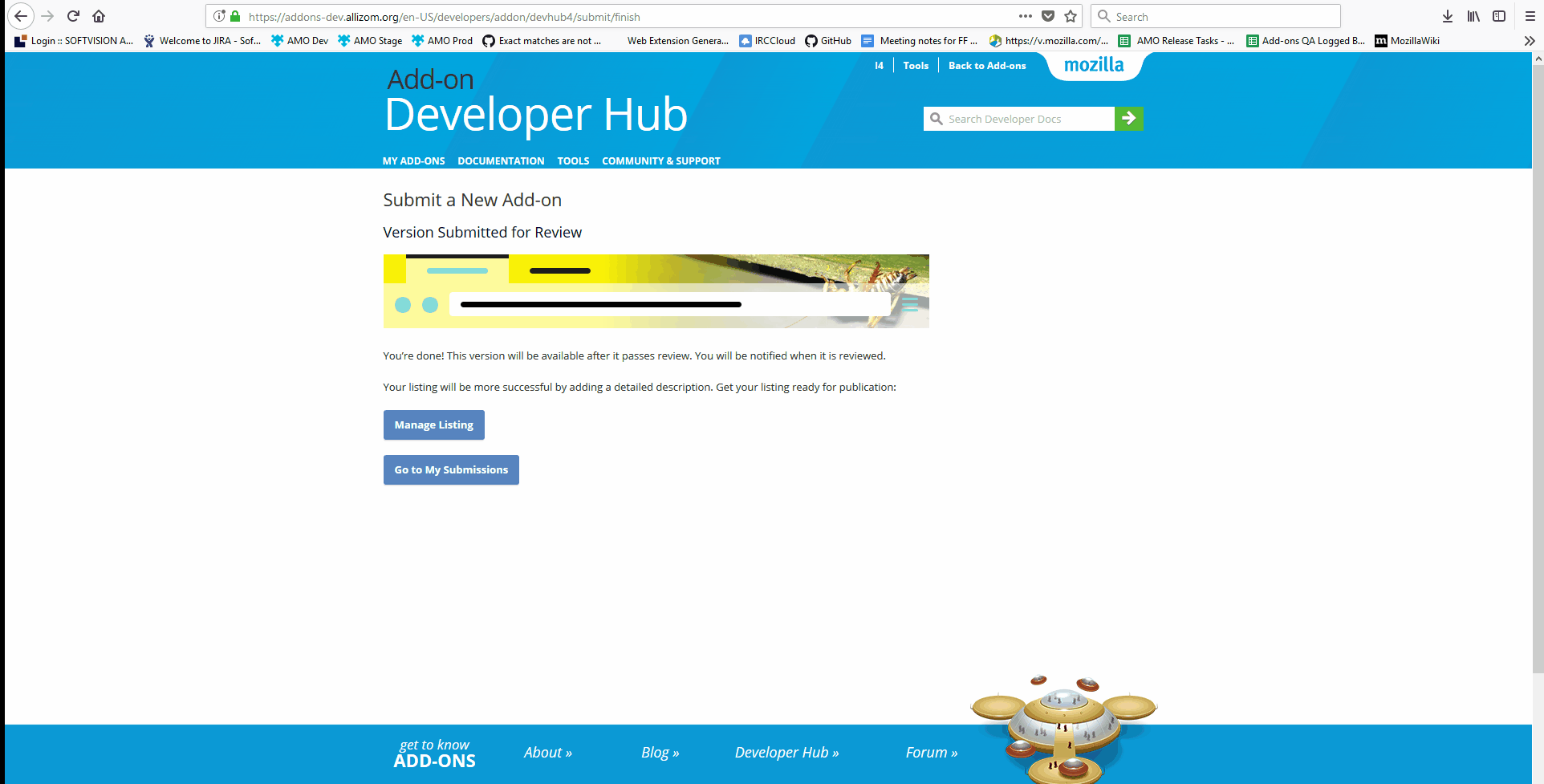Viewport: 1544px width, 784px height.
Task: Click the footer Developer Hub link
Action: pos(787,753)
